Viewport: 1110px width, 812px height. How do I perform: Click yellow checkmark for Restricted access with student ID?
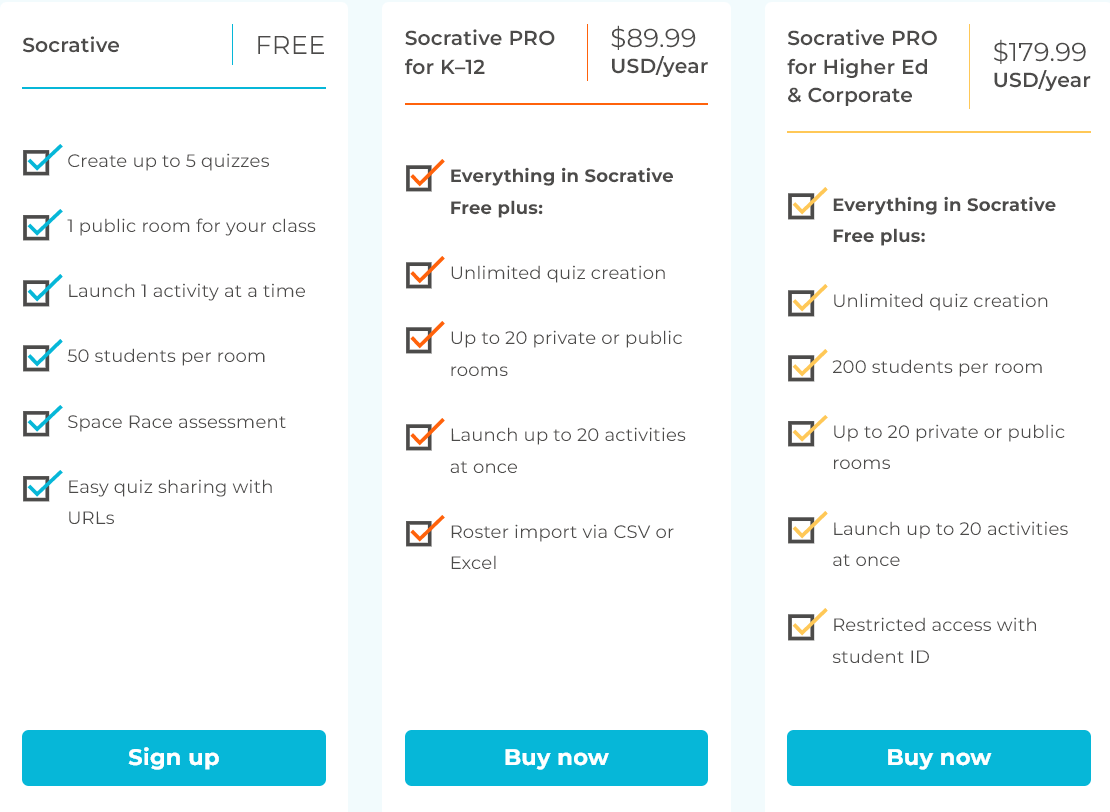(x=807, y=624)
